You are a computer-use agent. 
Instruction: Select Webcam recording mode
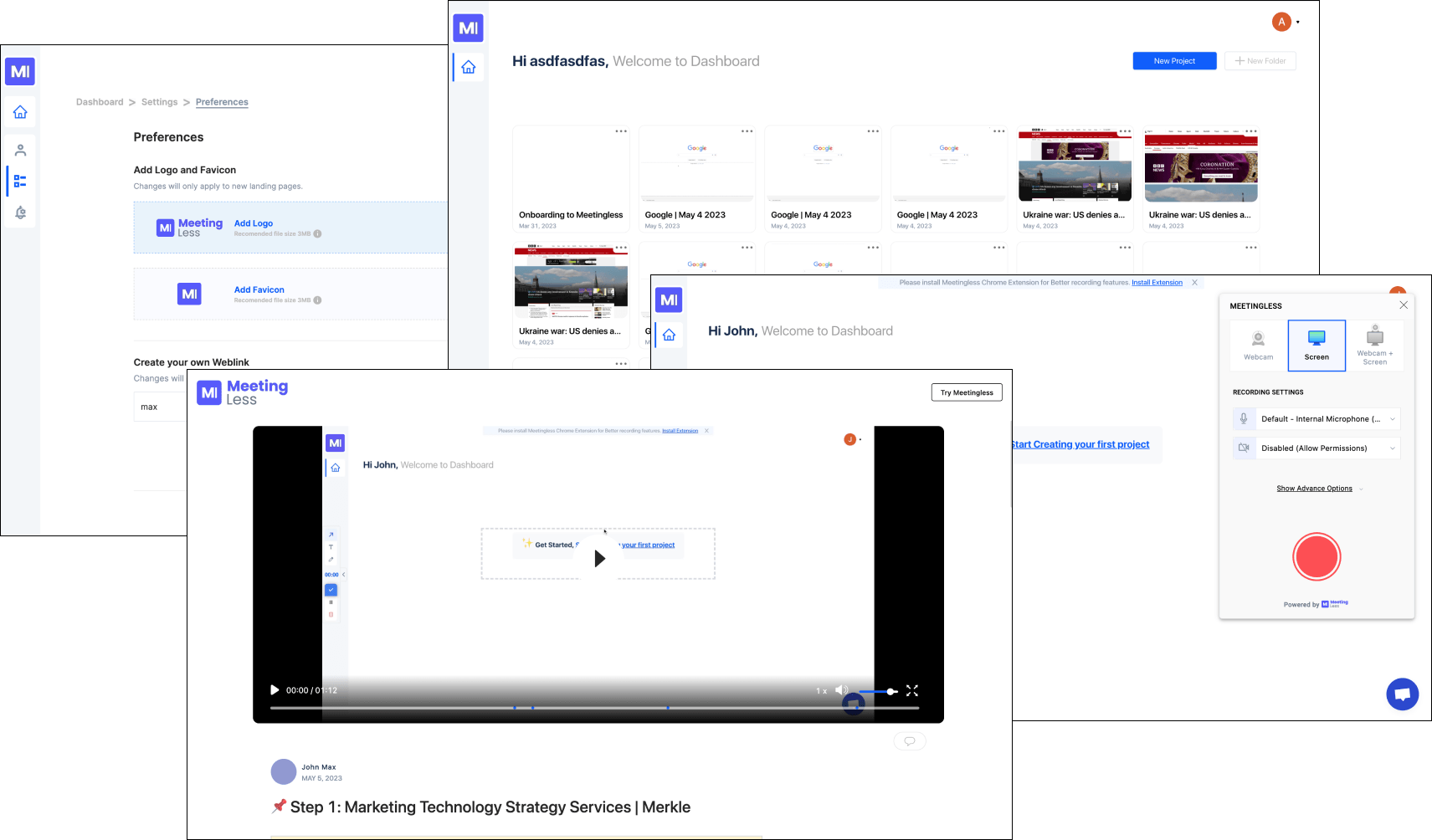tap(1258, 346)
